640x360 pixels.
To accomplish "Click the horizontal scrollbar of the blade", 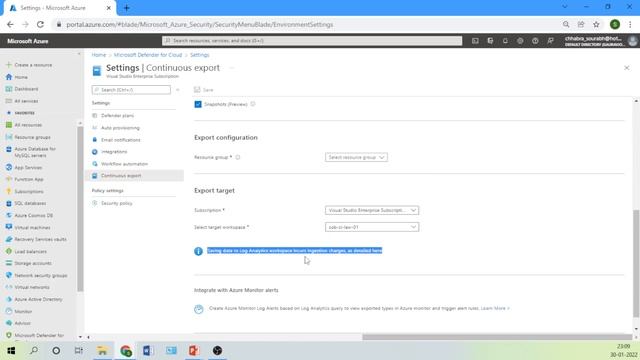I will tap(497, 337).
